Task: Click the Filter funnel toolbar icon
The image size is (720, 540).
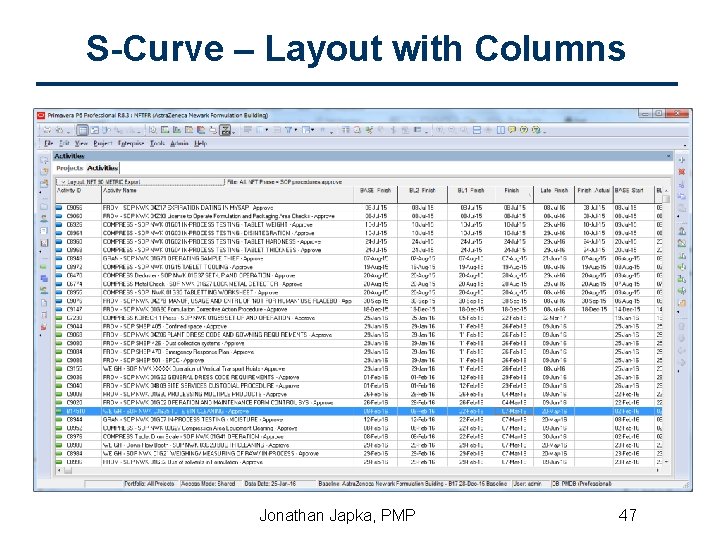Action: tap(288, 130)
